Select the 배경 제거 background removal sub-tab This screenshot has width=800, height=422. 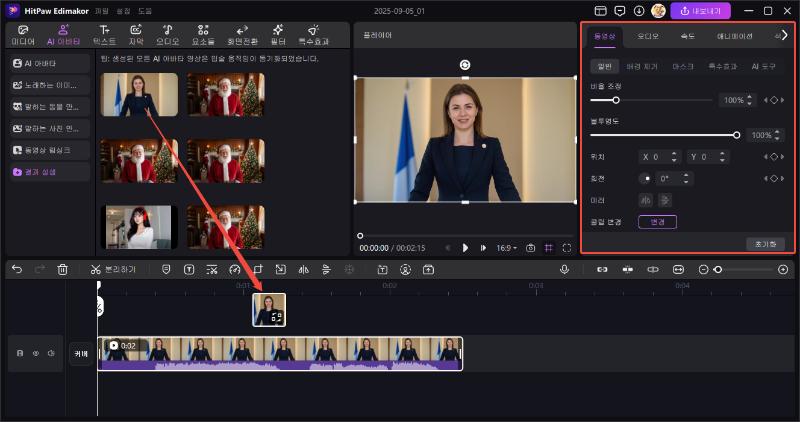pyautogui.click(x=642, y=66)
